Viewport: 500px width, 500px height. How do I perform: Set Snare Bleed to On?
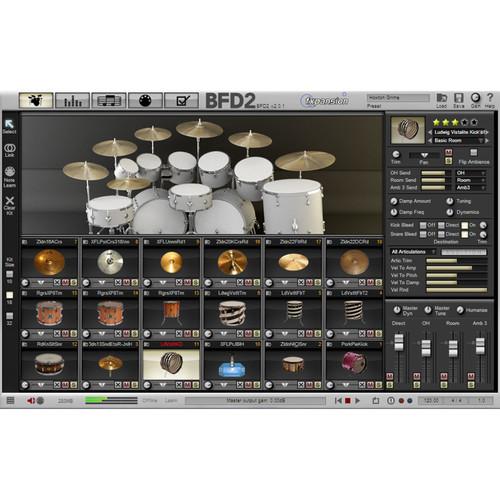465,235
